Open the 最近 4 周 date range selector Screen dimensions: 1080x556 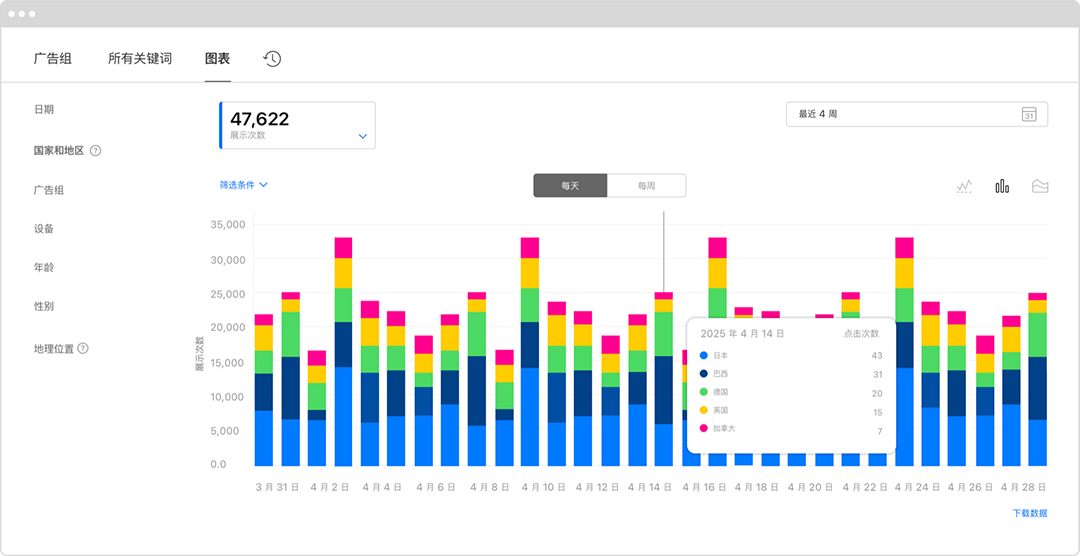tap(917, 114)
